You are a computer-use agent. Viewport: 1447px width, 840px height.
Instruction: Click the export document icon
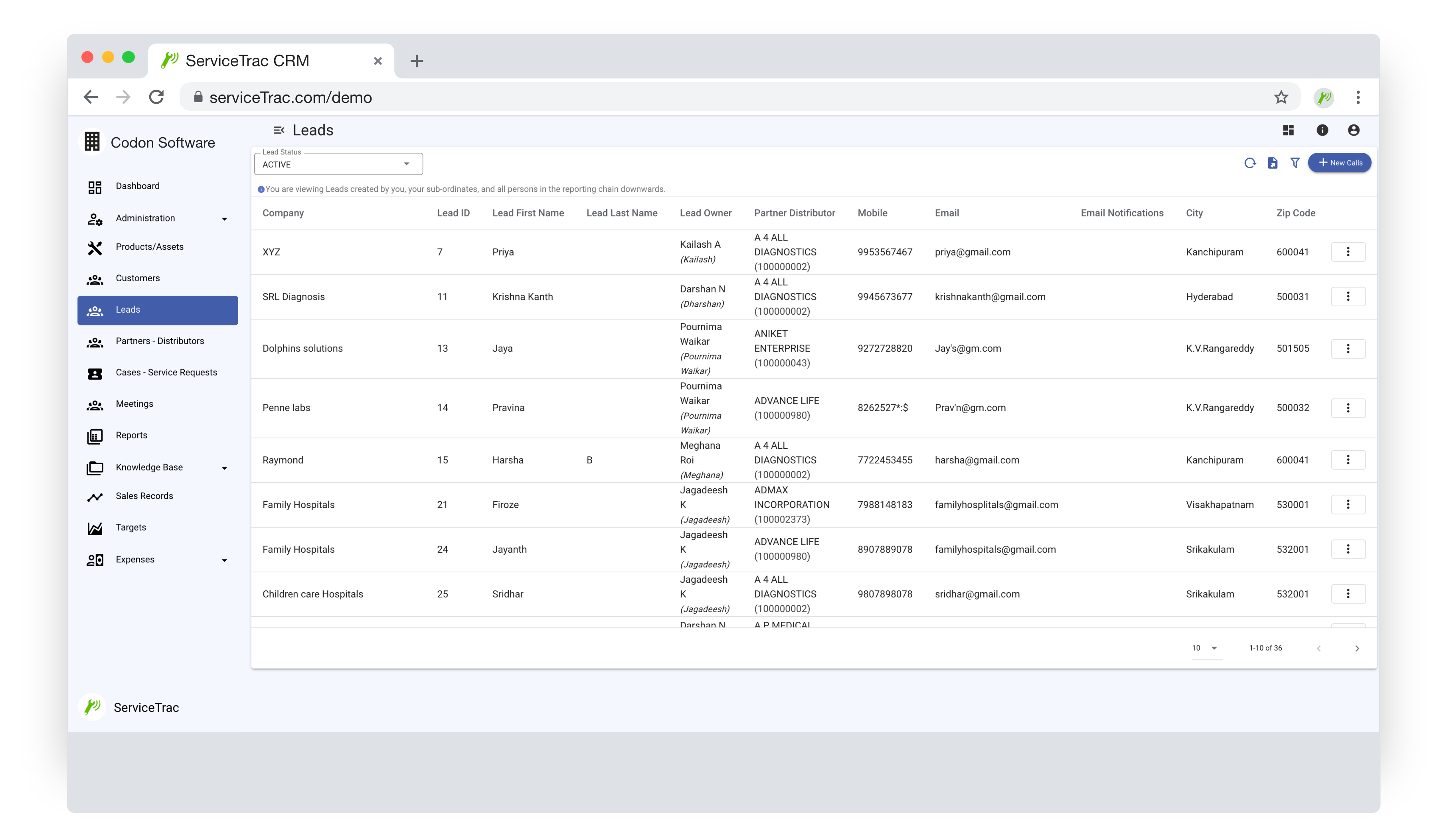tap(1273, 163)
